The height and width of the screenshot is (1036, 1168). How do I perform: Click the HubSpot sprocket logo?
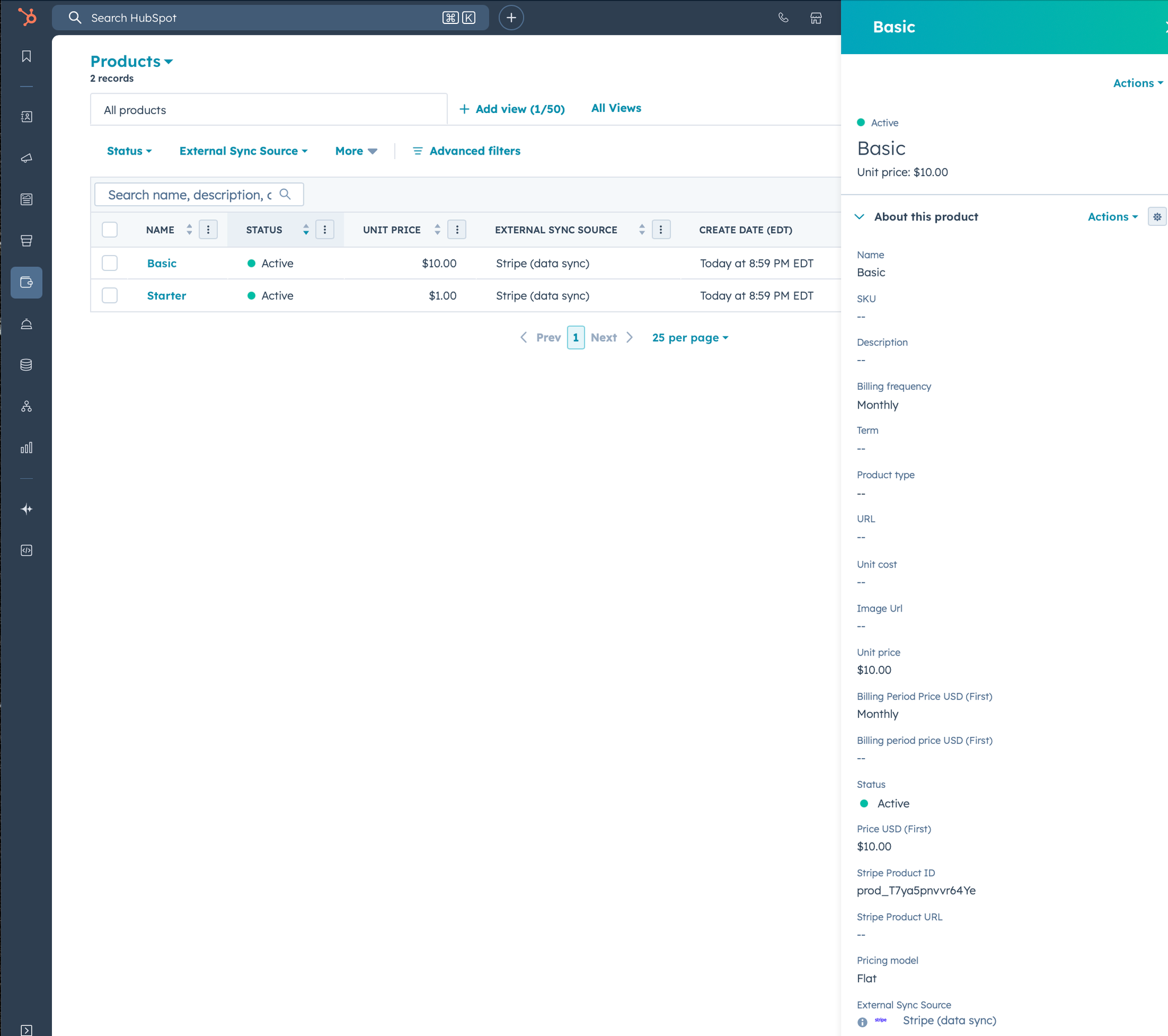(x=27, y=17)
